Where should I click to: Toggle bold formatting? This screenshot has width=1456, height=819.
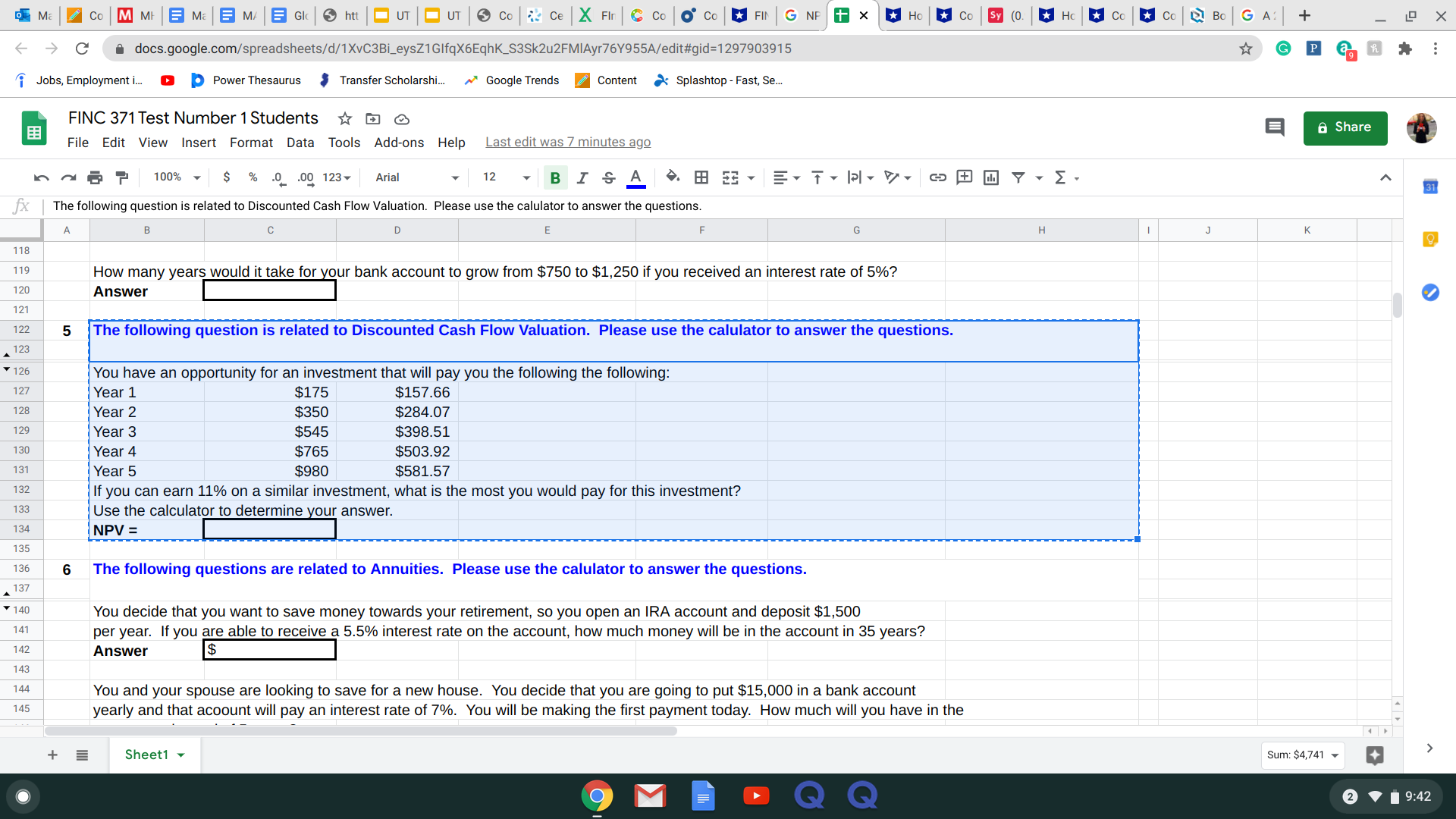[555, 177]
